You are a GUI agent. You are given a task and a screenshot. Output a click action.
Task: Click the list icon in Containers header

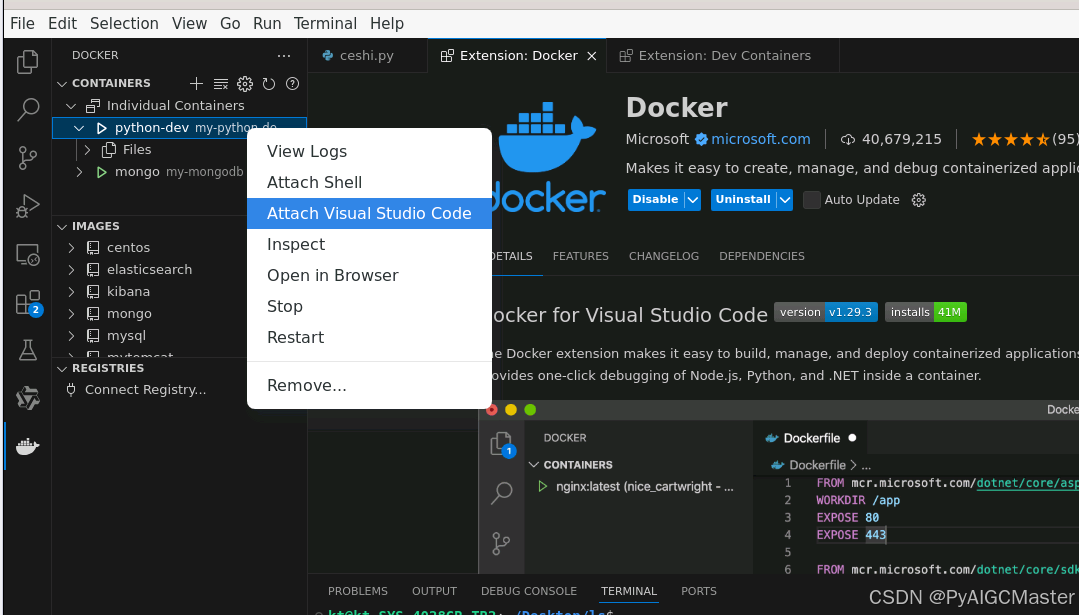click(x=221, y=84)
